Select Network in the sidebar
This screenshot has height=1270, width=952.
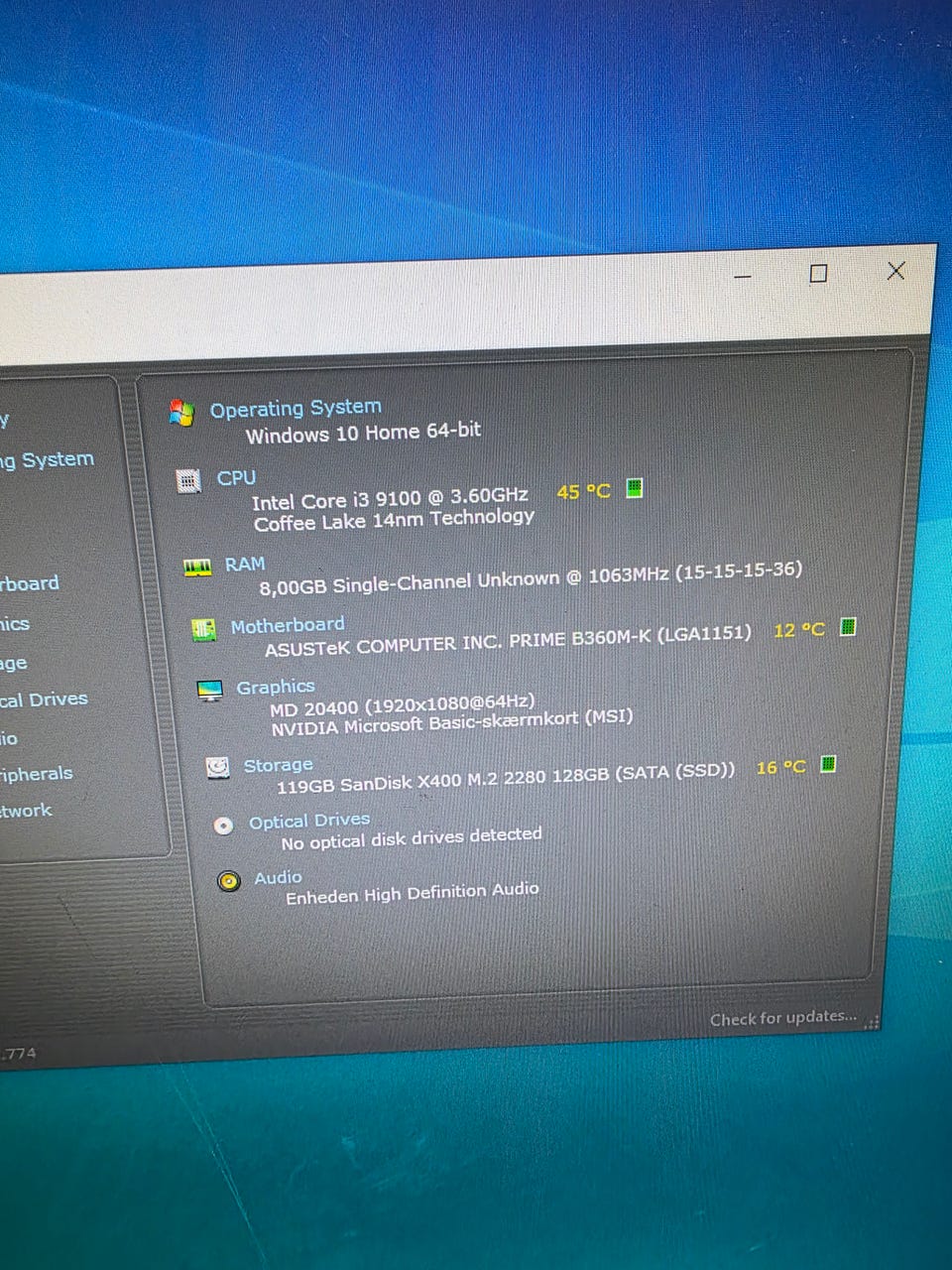[26, 811]
